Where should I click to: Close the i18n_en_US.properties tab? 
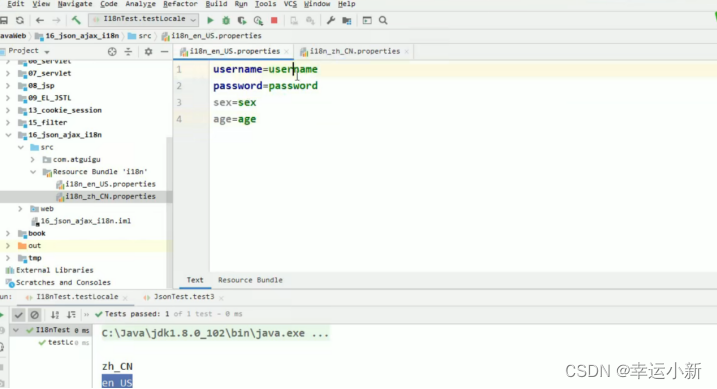coord(286,52)
